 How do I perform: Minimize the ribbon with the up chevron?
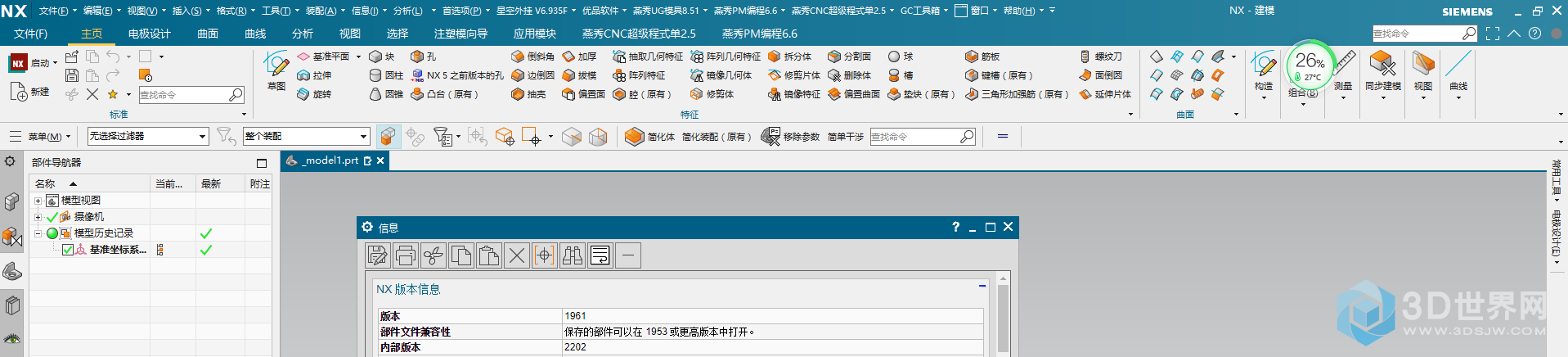tap(1515, 34)
